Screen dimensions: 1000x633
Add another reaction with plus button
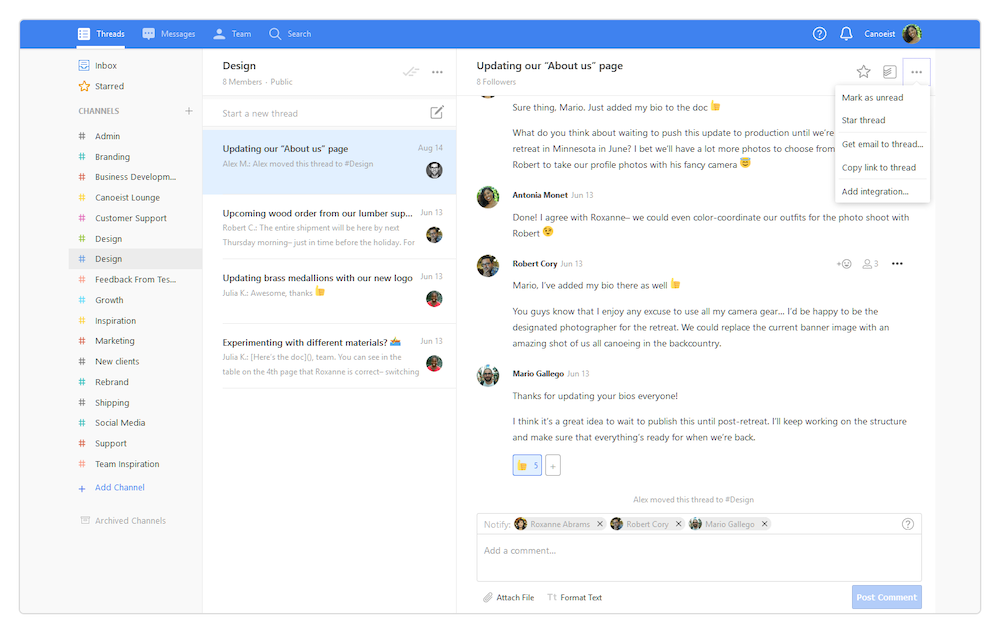click(553, 465)
